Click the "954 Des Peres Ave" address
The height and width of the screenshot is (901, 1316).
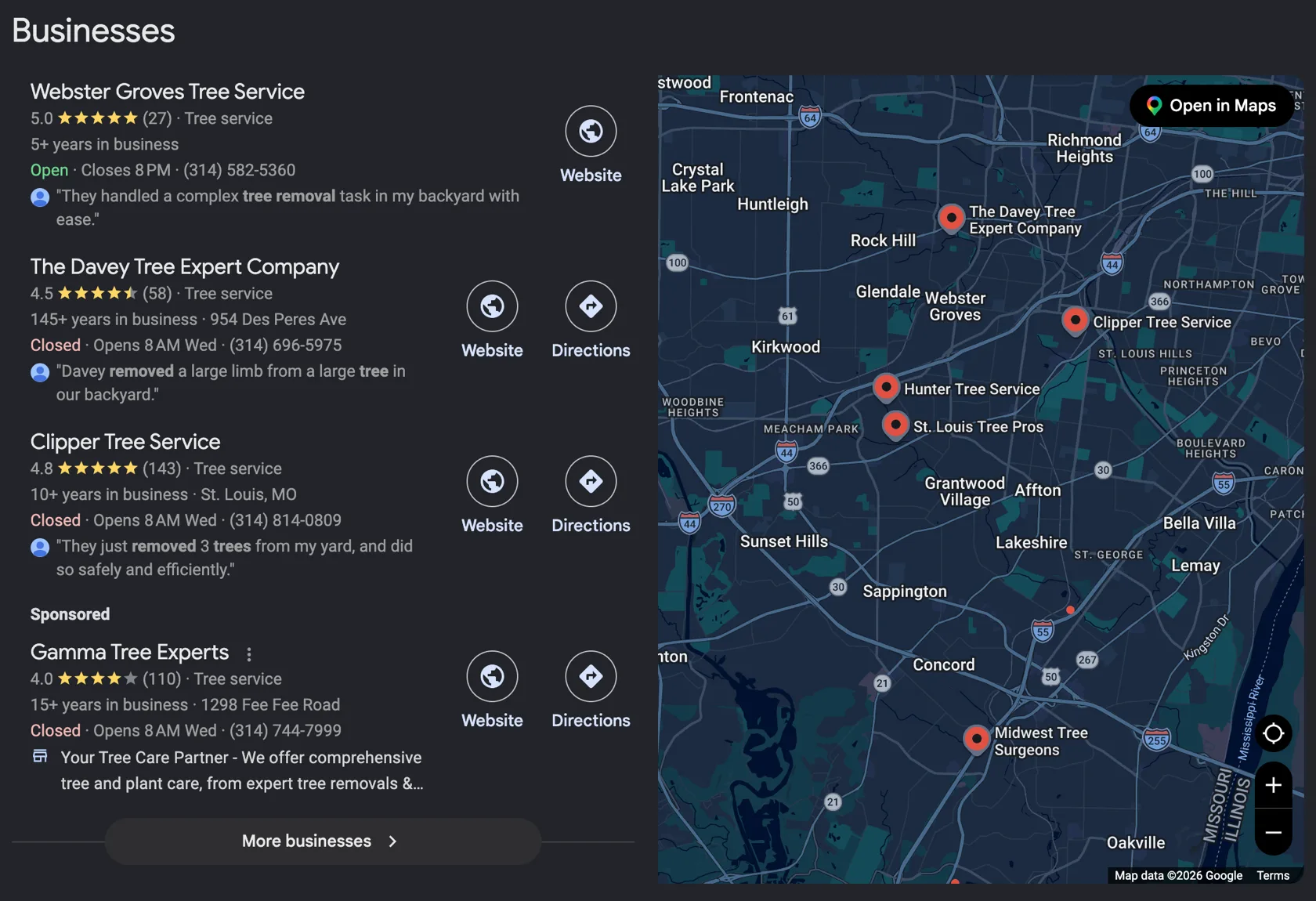[x=278, y=320]
